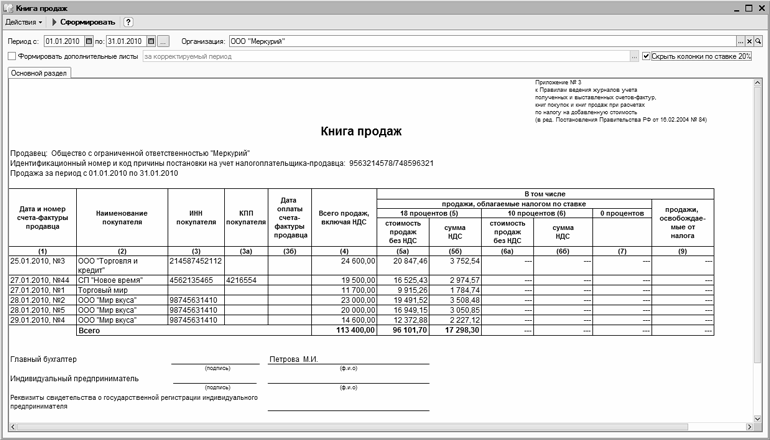Viewport: 770px width, 440px height.
Task: Click the Книга продаж window title icon
Action: [8, 6]
